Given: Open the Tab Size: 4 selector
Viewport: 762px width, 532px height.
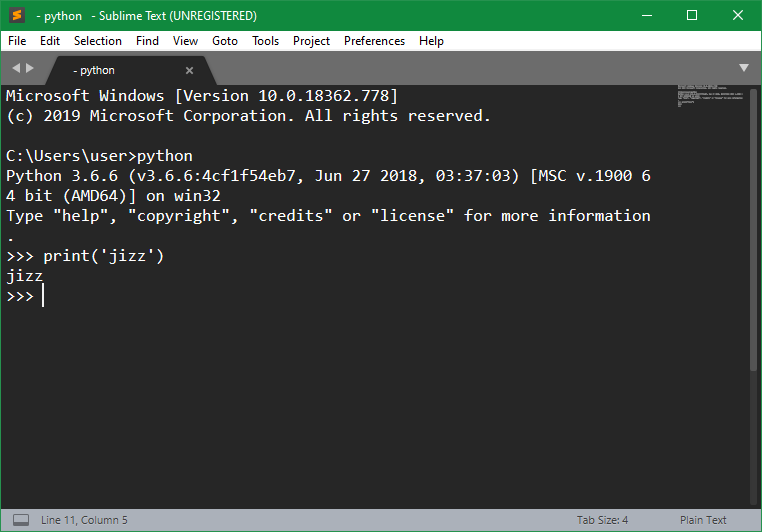Looking at the screenshot, I should (602, 520).
